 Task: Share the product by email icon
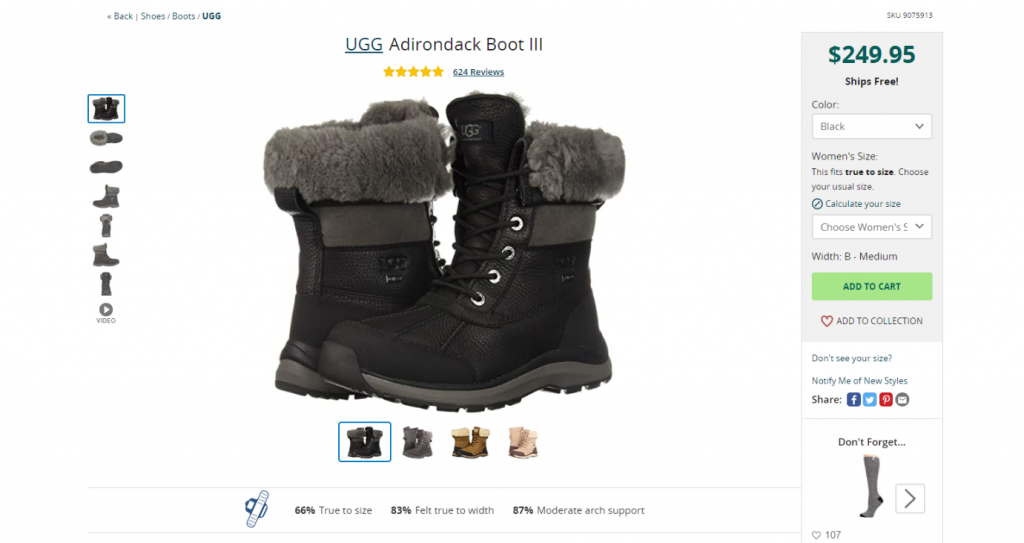click(902, 399)
